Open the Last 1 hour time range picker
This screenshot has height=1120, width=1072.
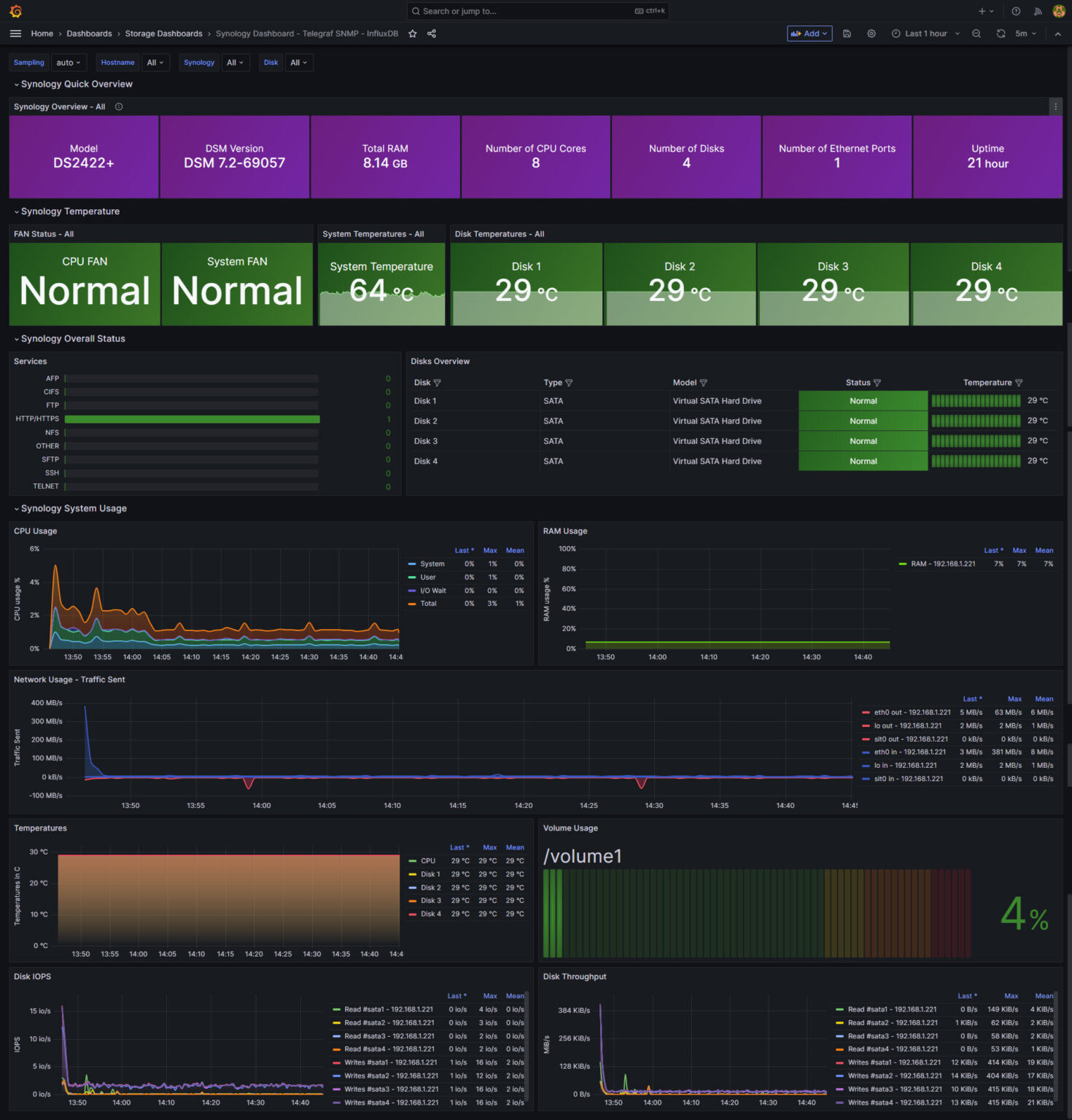[925, 34]
